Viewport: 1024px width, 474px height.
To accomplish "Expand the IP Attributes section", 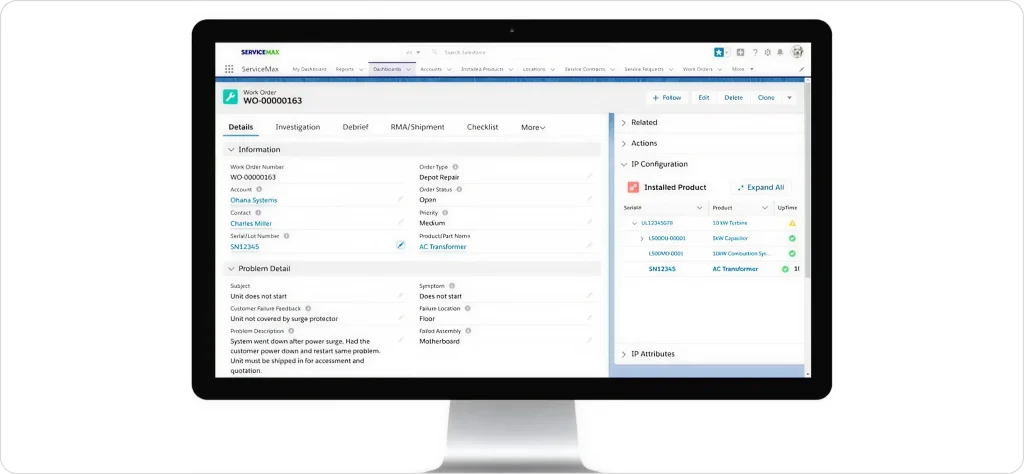I will [x=623, y=354].
